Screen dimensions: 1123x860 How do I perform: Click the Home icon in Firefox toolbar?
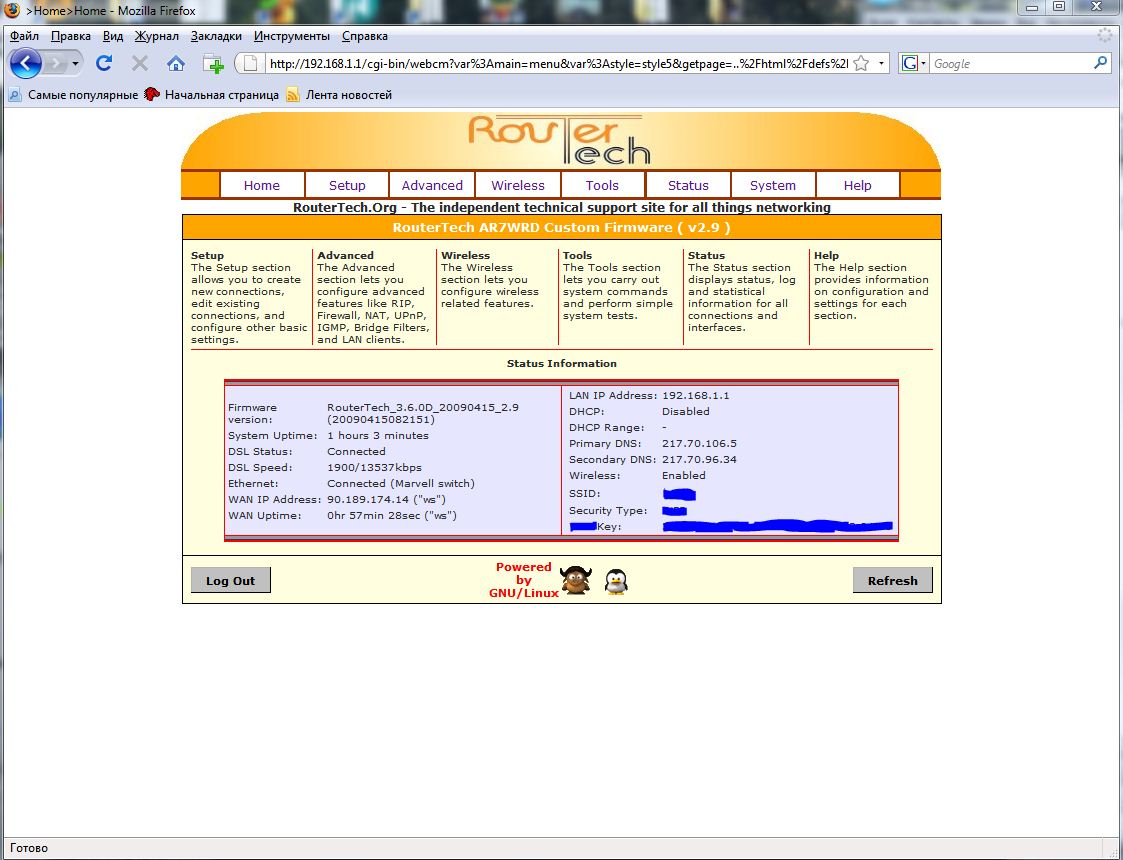tap(176, 64)
